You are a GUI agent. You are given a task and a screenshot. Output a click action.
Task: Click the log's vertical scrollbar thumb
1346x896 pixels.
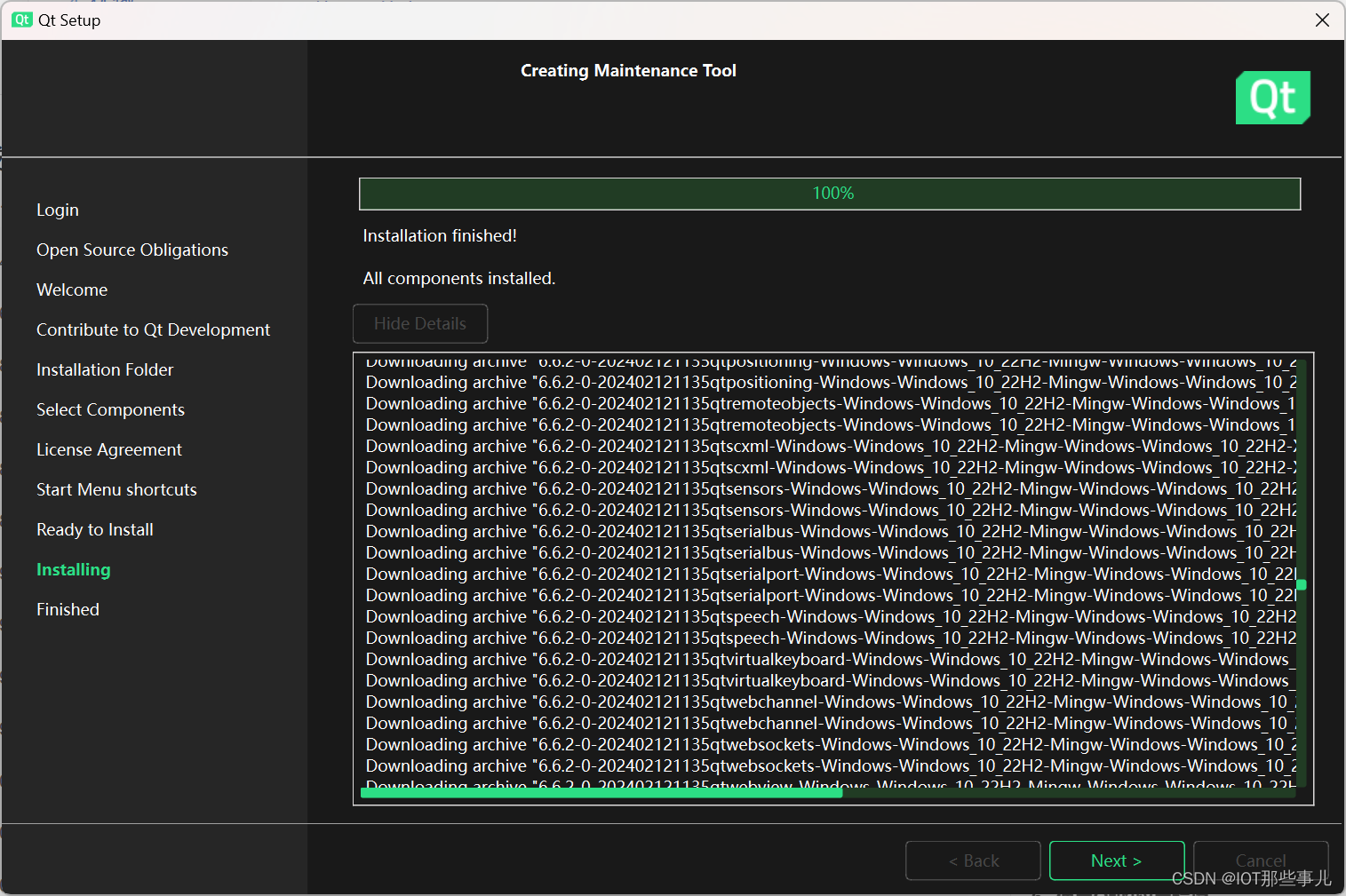pos(1302,584)
